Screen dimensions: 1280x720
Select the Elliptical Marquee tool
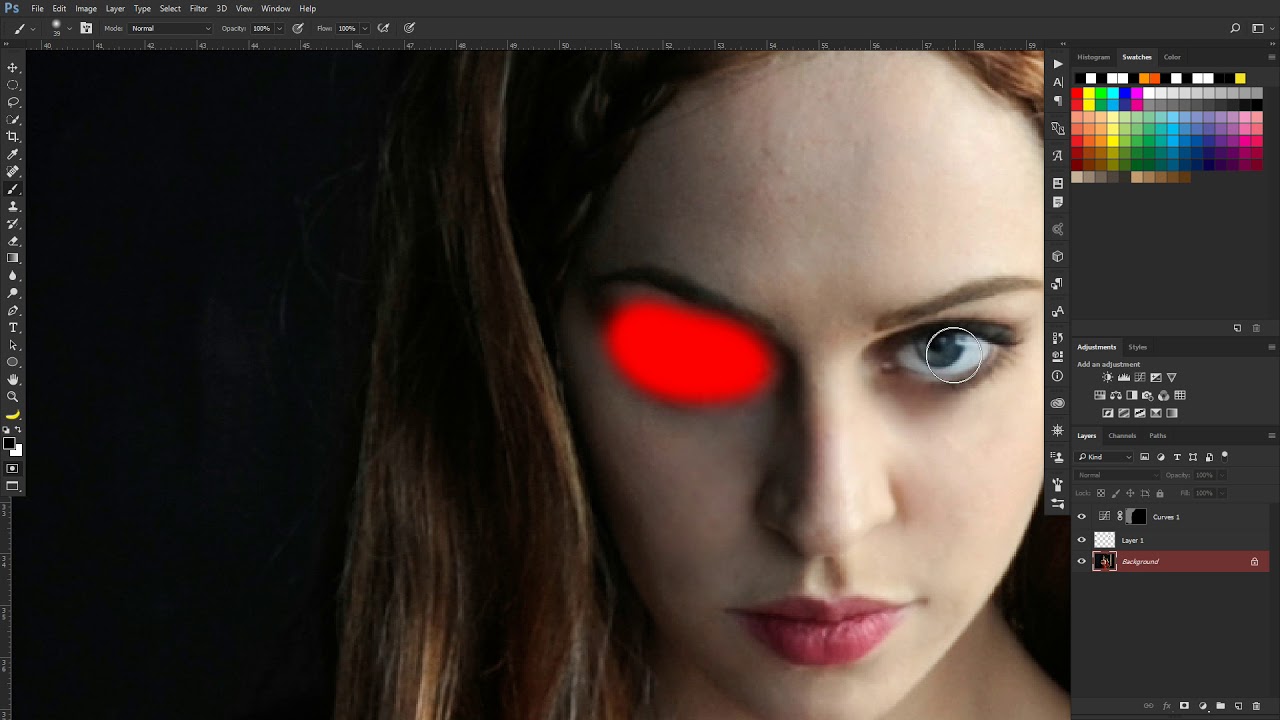click(13, 85)
